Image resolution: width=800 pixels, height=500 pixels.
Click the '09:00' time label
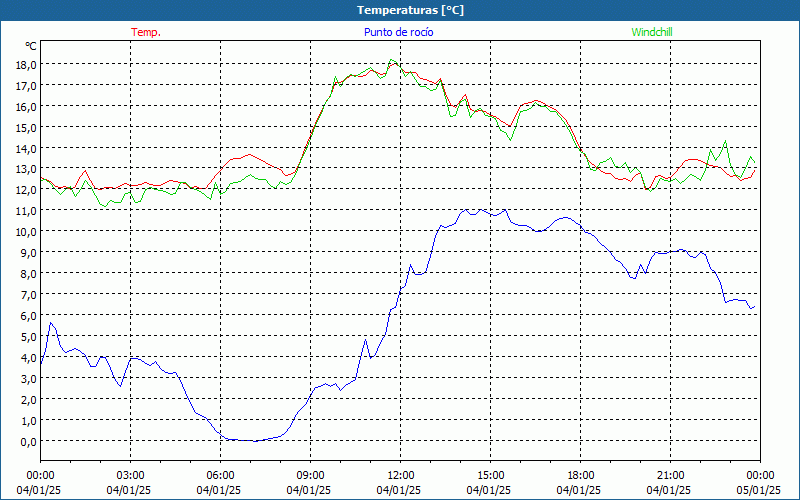coord(310,476)
